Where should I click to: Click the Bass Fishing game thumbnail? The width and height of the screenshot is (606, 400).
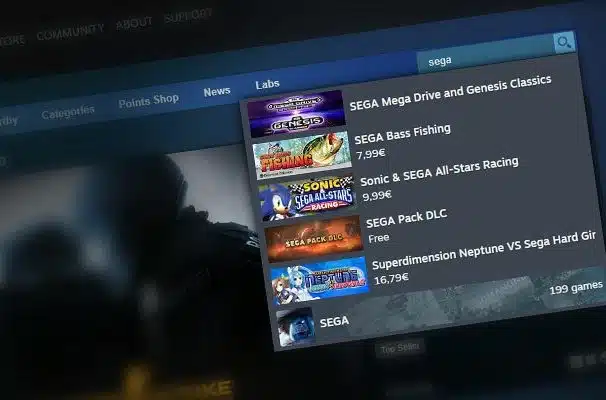tap(302, 155)
